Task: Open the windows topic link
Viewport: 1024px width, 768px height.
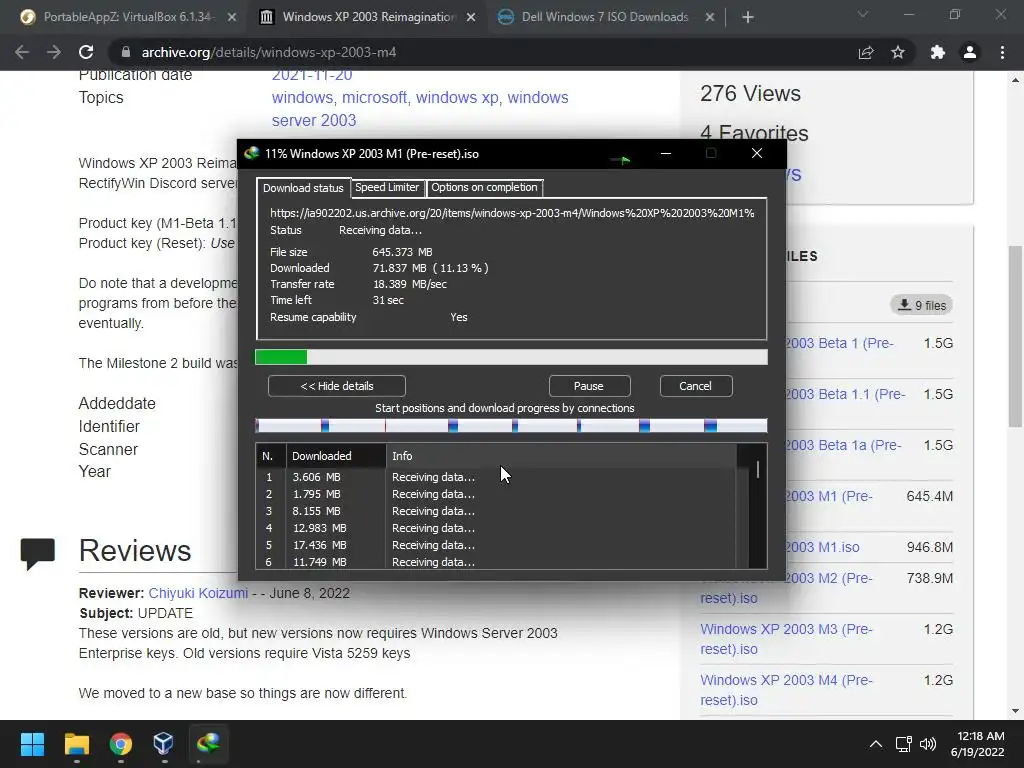Action: pos(302,97)
